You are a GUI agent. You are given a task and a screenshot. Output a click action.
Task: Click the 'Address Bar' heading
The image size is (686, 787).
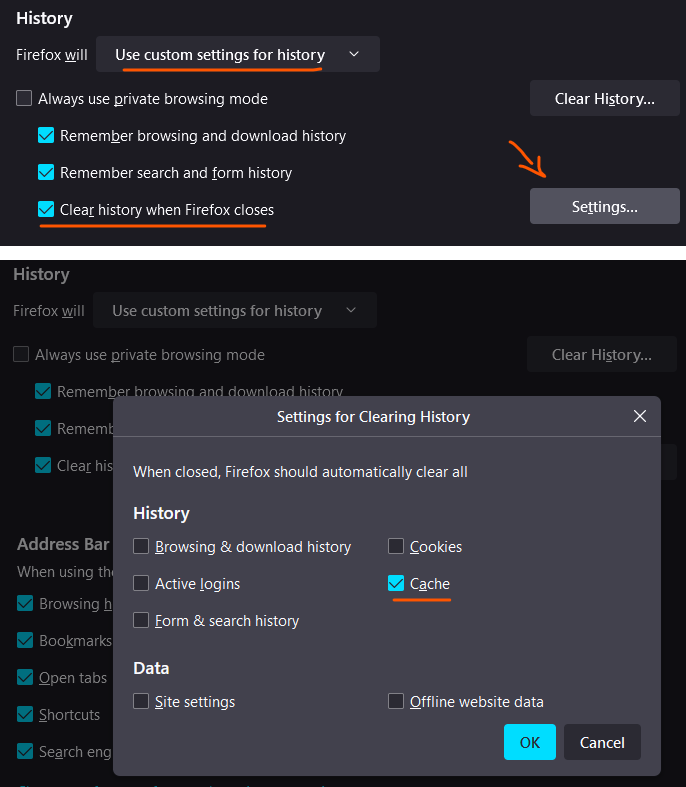[x=63, y=544]
